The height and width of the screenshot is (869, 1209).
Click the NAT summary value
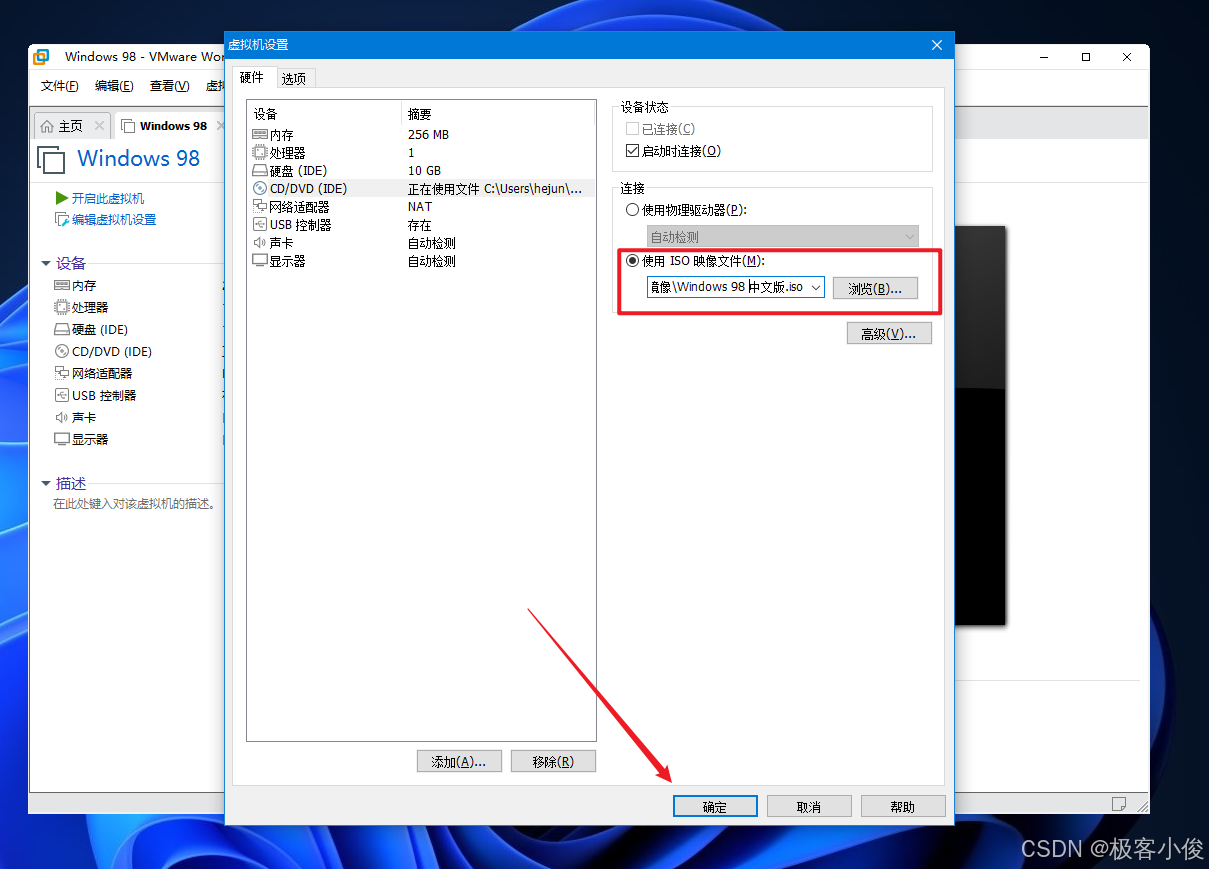pyautogui.click(x=420, y=206)
